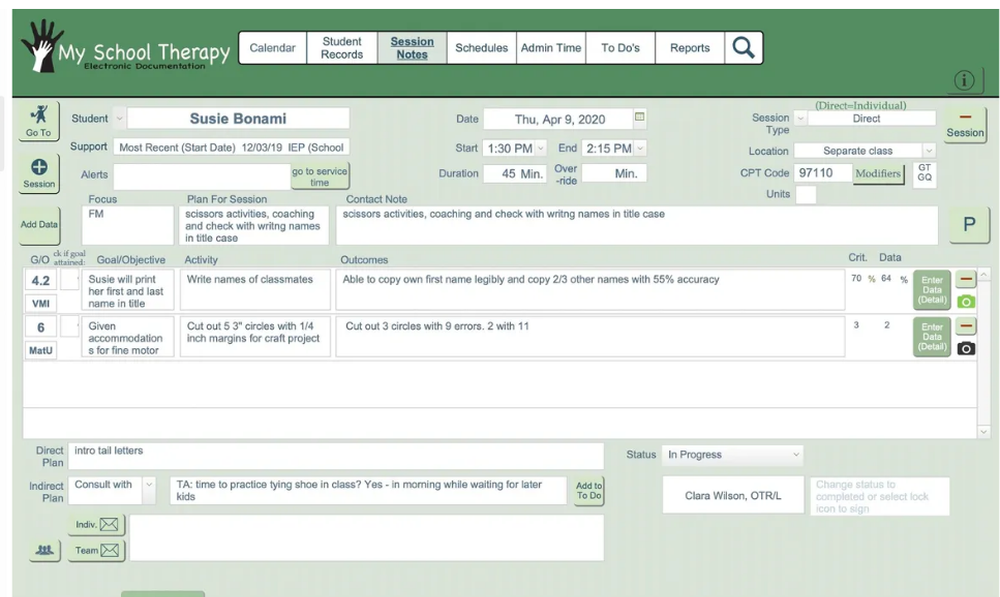Click the Alerts input field
This screenshot has height=597, width=1000.
coord(202,176)
